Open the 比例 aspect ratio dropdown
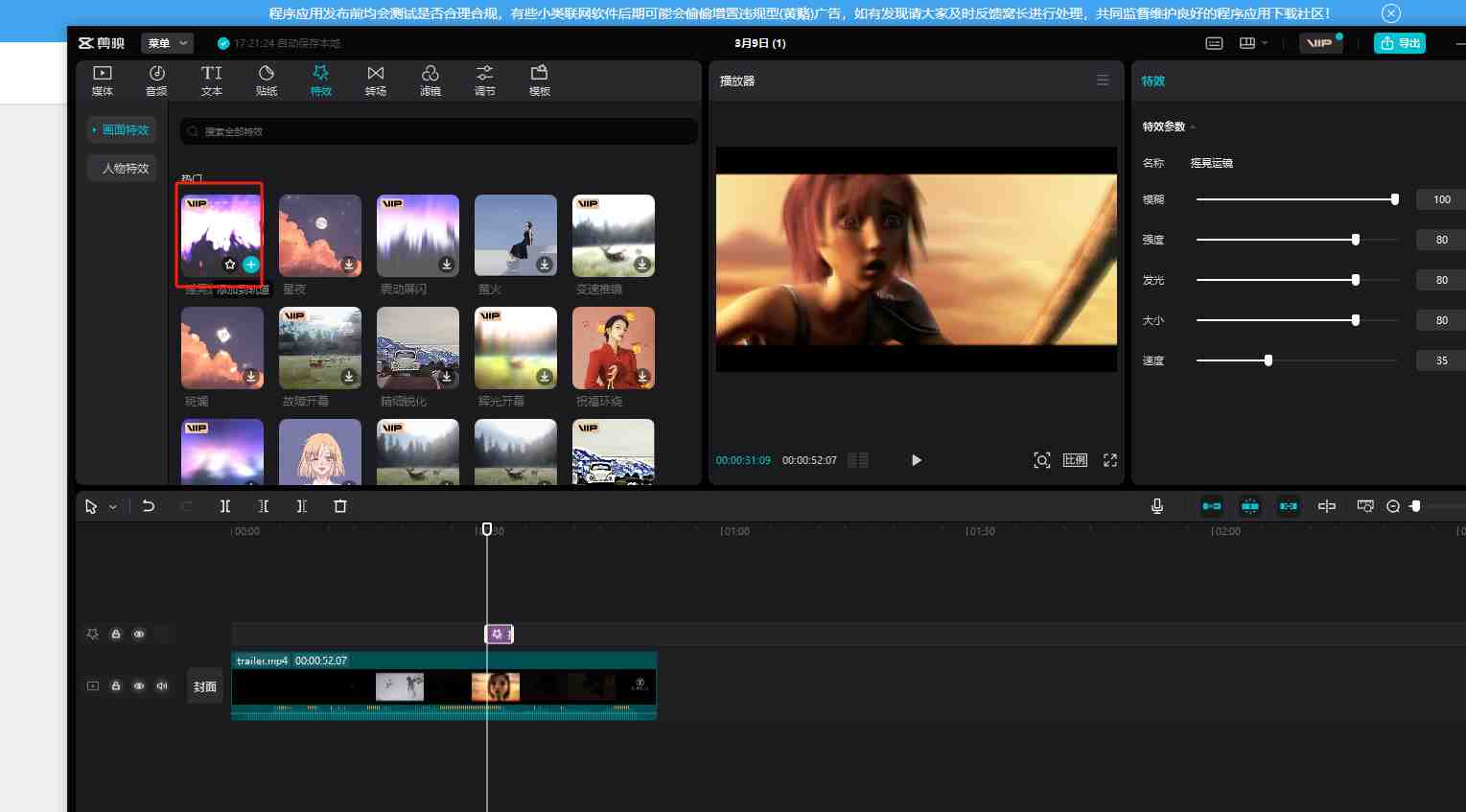 (x=1075, y=460)
